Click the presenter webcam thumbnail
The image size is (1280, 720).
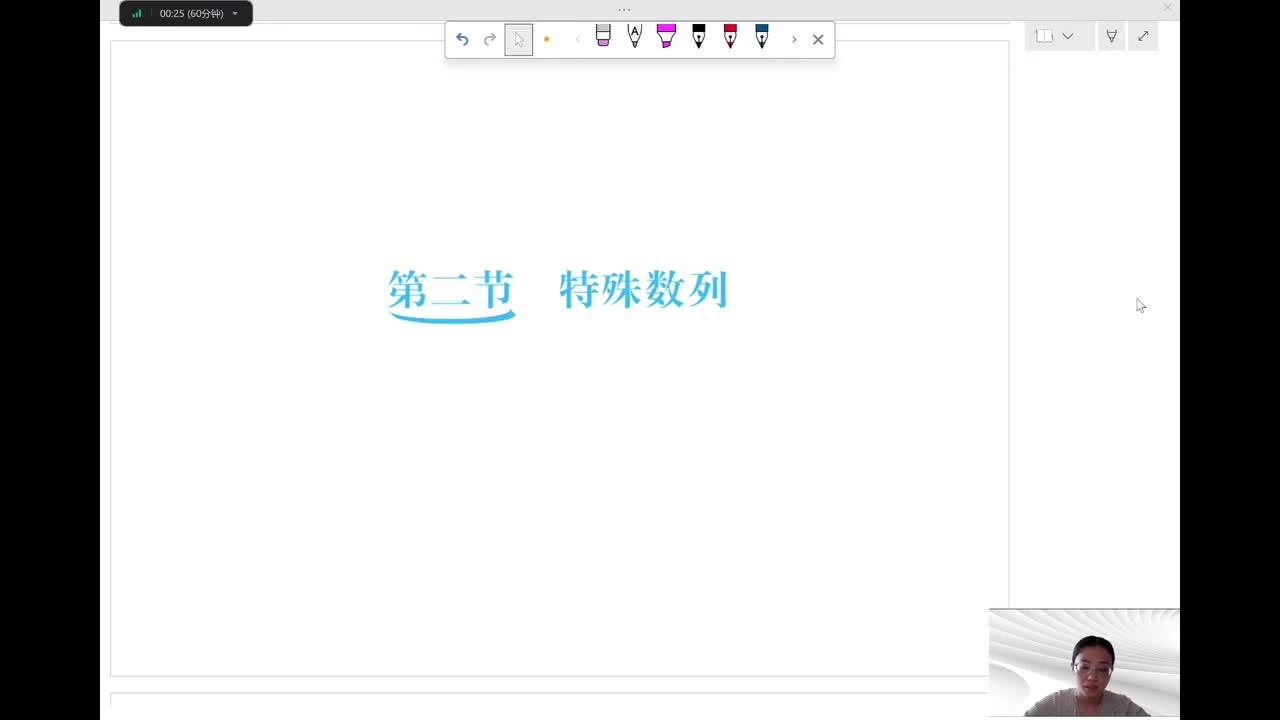(1084, 663)
